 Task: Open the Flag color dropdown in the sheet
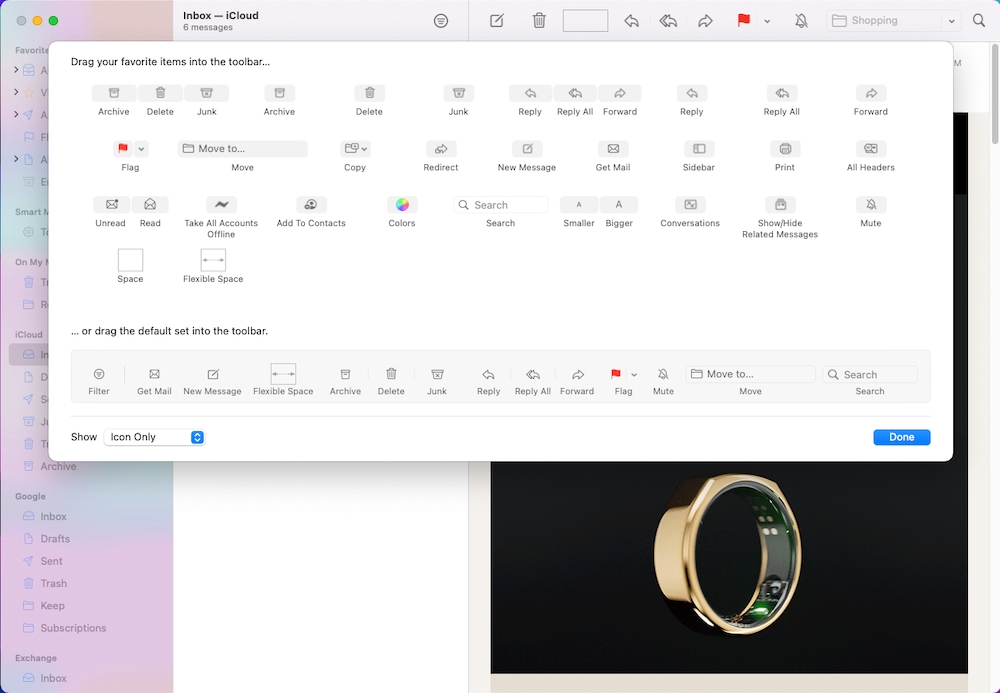tap(139, 147)
